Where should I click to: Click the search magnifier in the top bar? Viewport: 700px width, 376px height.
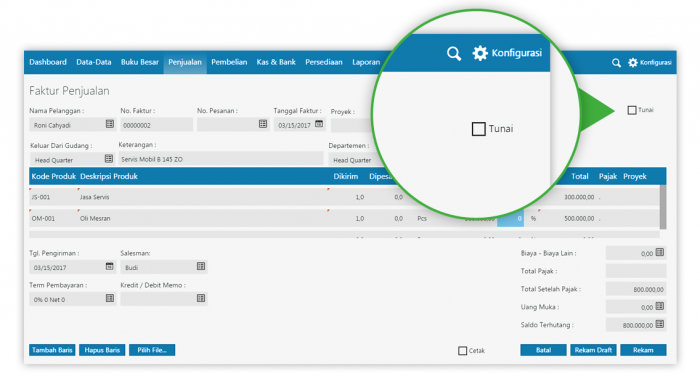point(616,63)
